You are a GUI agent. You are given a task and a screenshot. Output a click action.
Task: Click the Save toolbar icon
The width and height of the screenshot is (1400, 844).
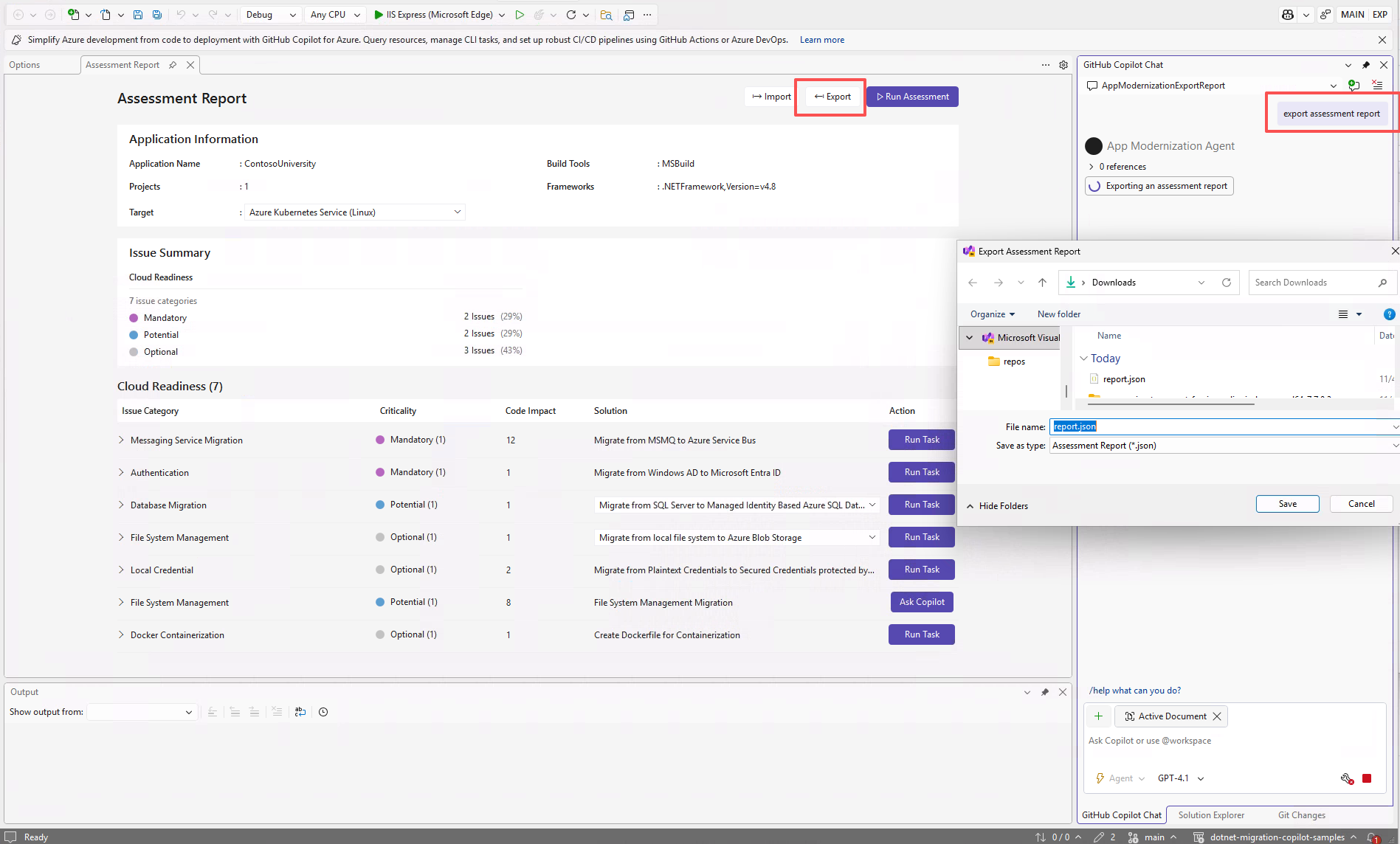[138, 15]
